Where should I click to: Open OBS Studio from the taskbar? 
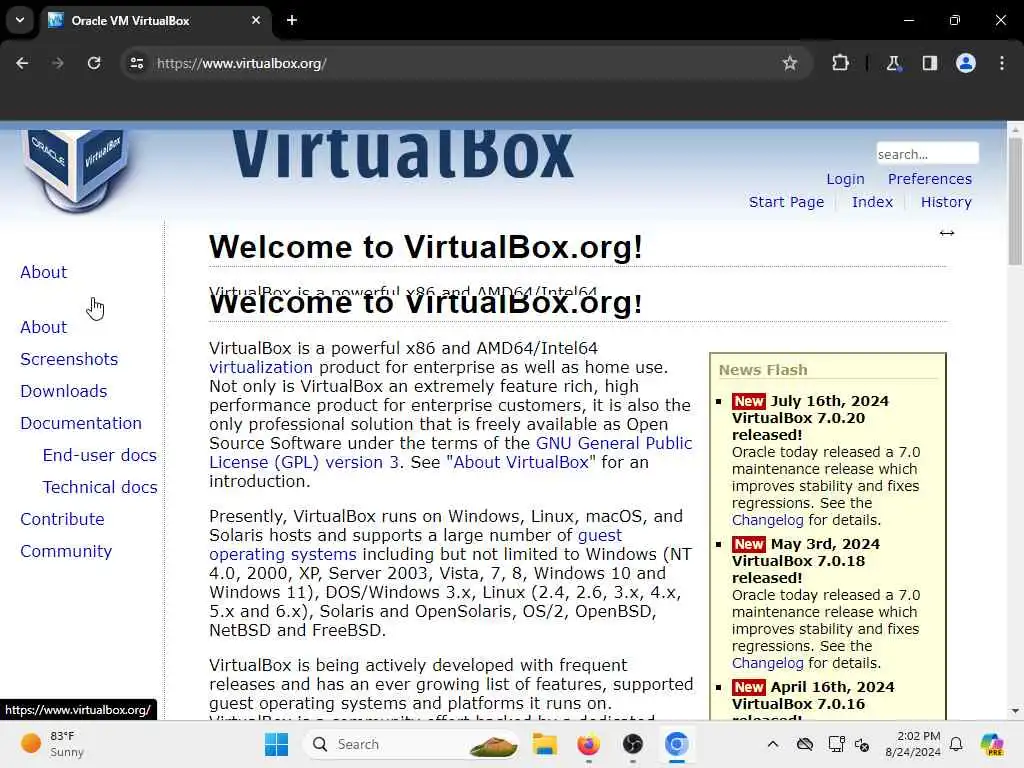(x=632, y=744)
